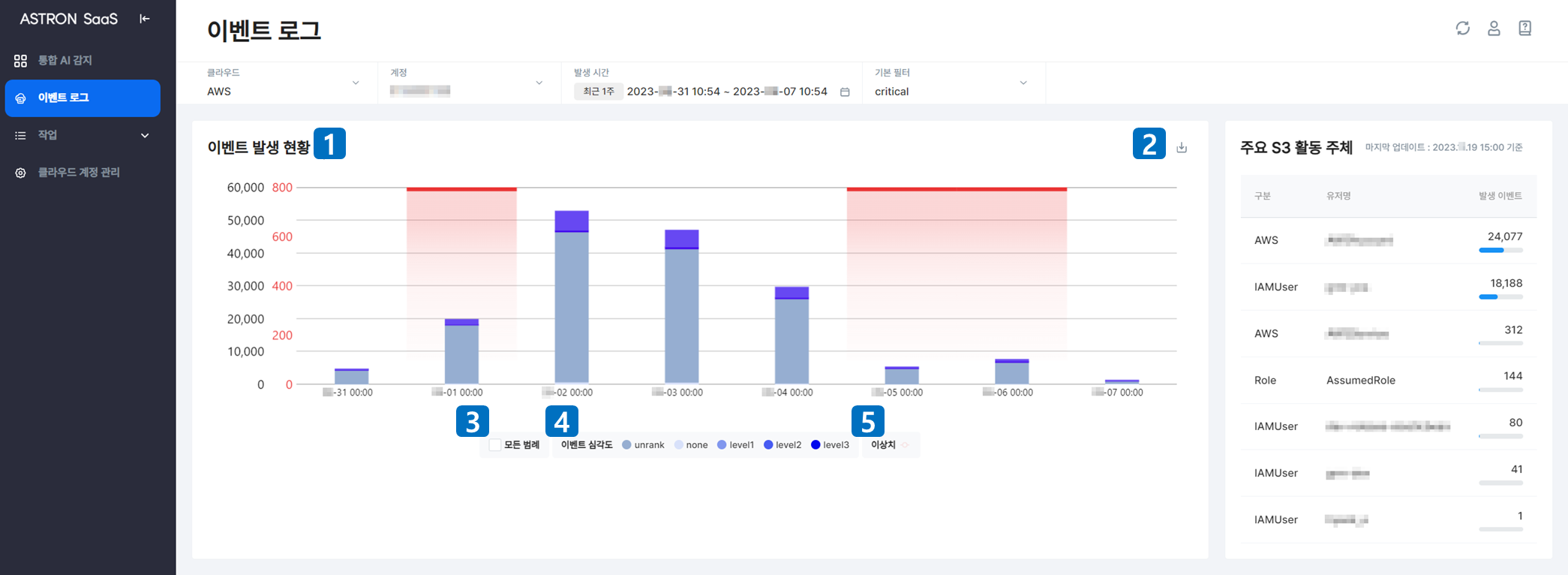The width and height of the screenshot is (1568, 575).
Task: Collapse the ASTRON SaaS sidebar
Action: point(145,19)
